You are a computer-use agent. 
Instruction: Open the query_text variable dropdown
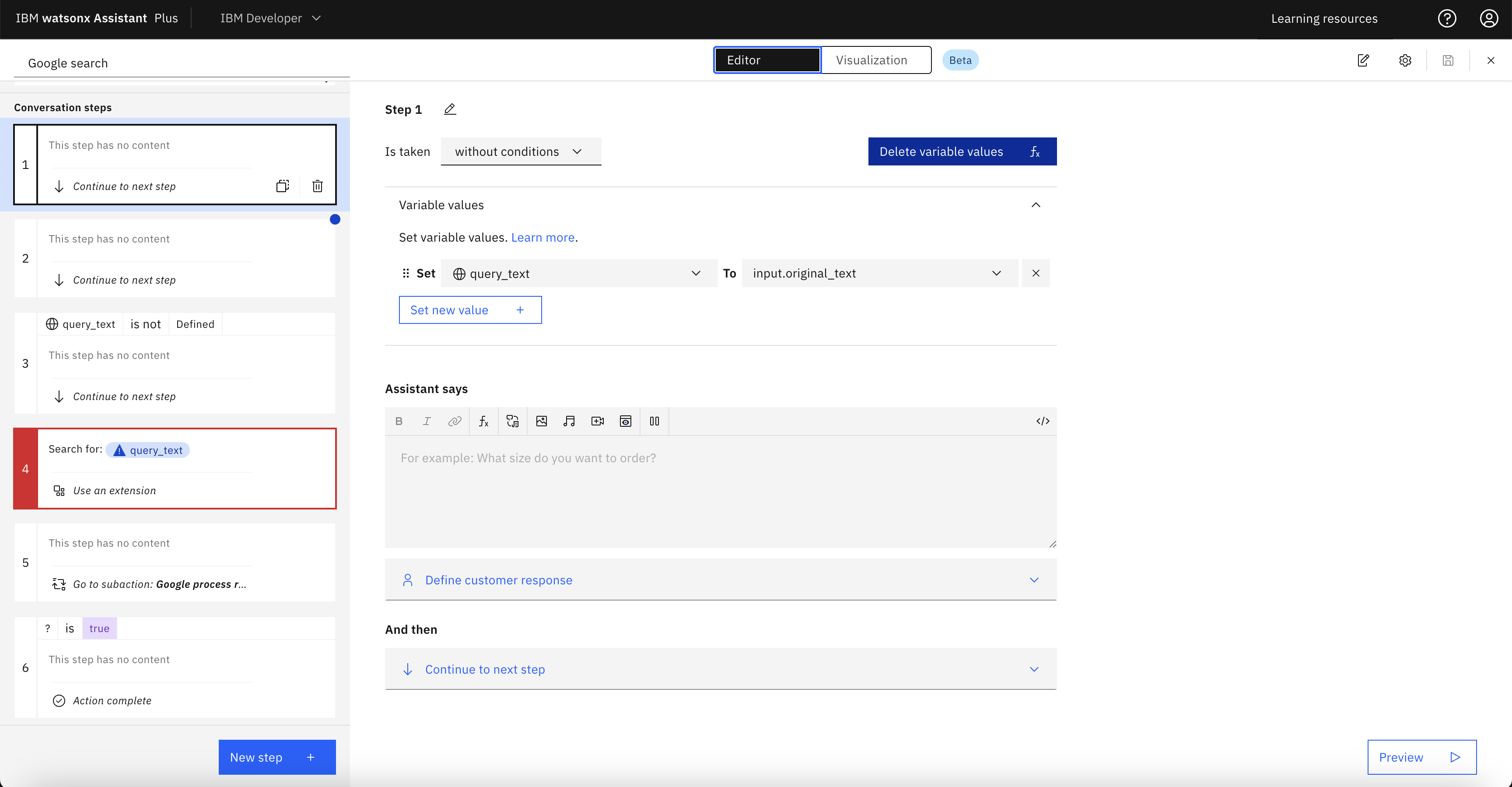coord(579,273)
